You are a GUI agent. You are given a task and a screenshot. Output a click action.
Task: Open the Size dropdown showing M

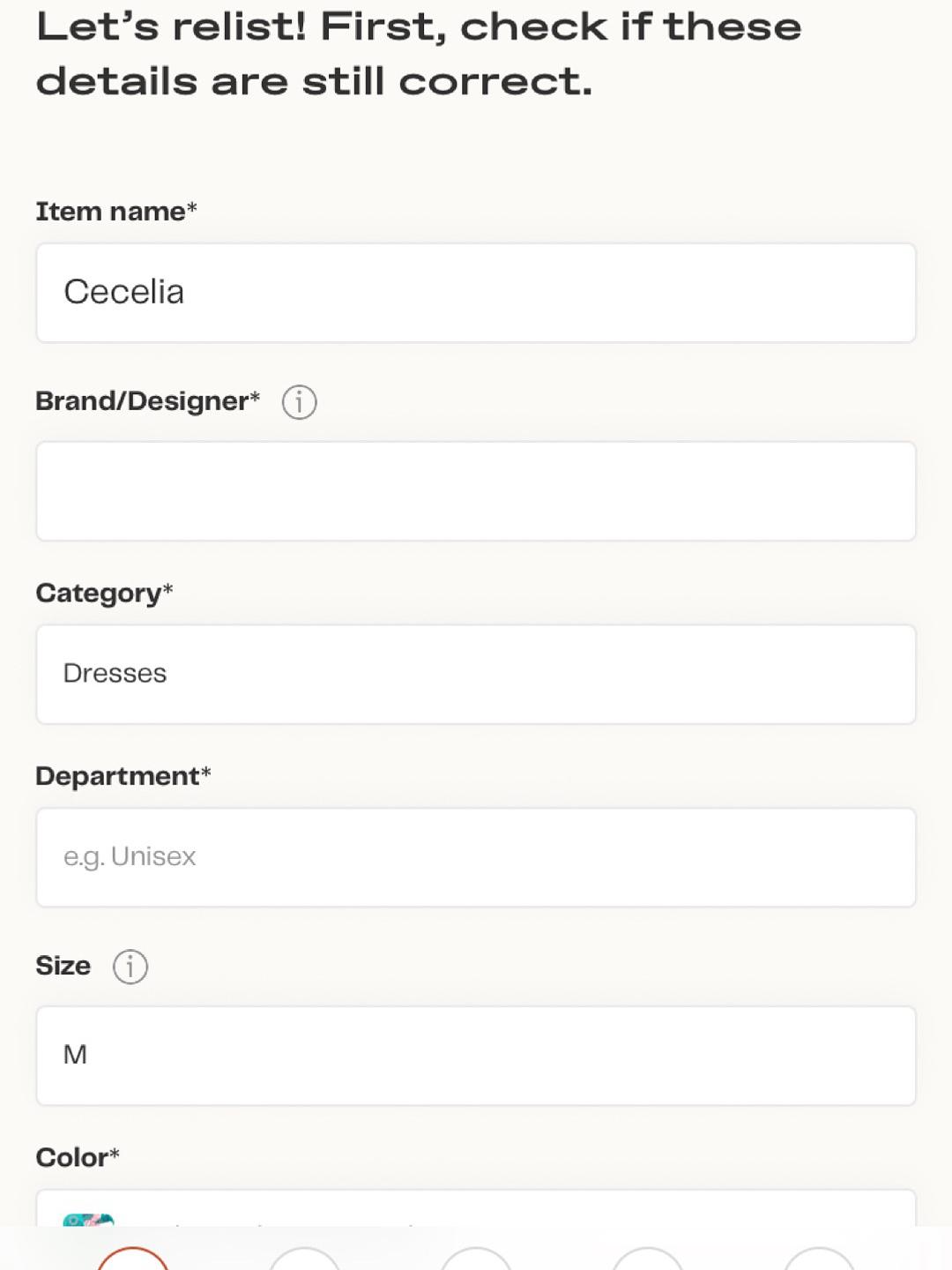(x=476, y=1056)
